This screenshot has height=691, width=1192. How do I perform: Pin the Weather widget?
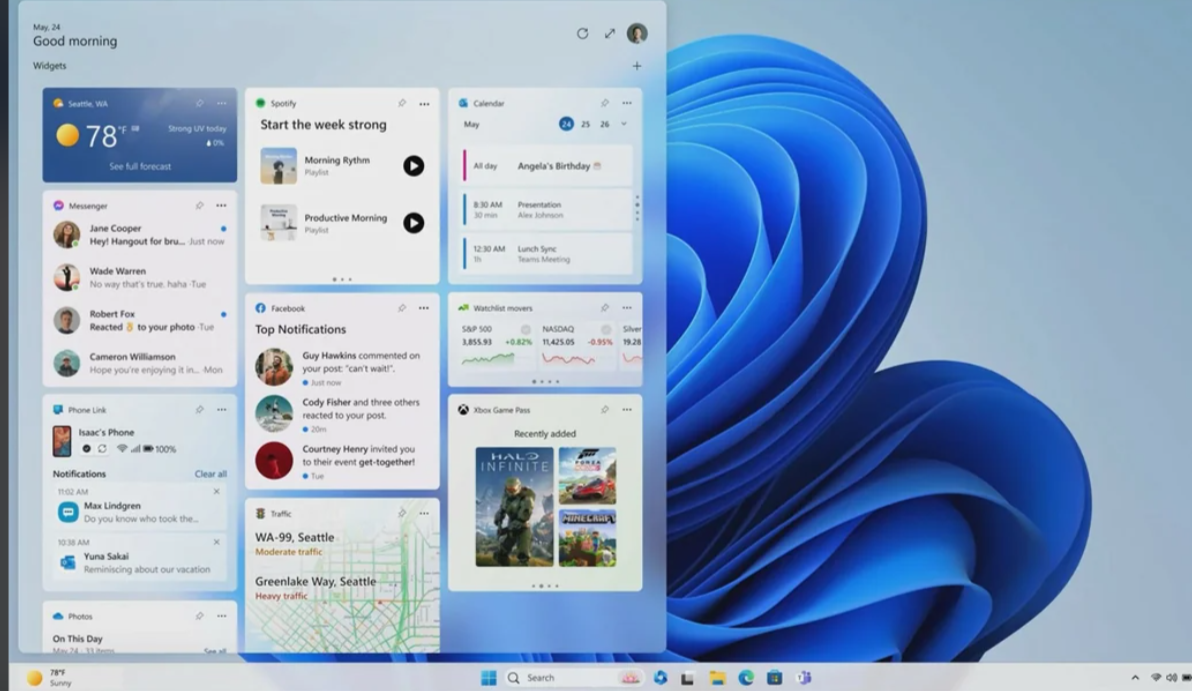pos(199,103)
